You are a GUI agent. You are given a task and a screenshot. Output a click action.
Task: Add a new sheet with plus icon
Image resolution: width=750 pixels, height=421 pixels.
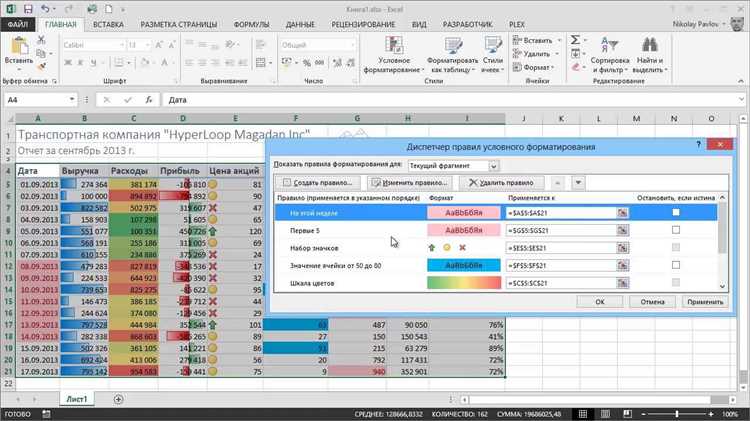pos(118,399)
